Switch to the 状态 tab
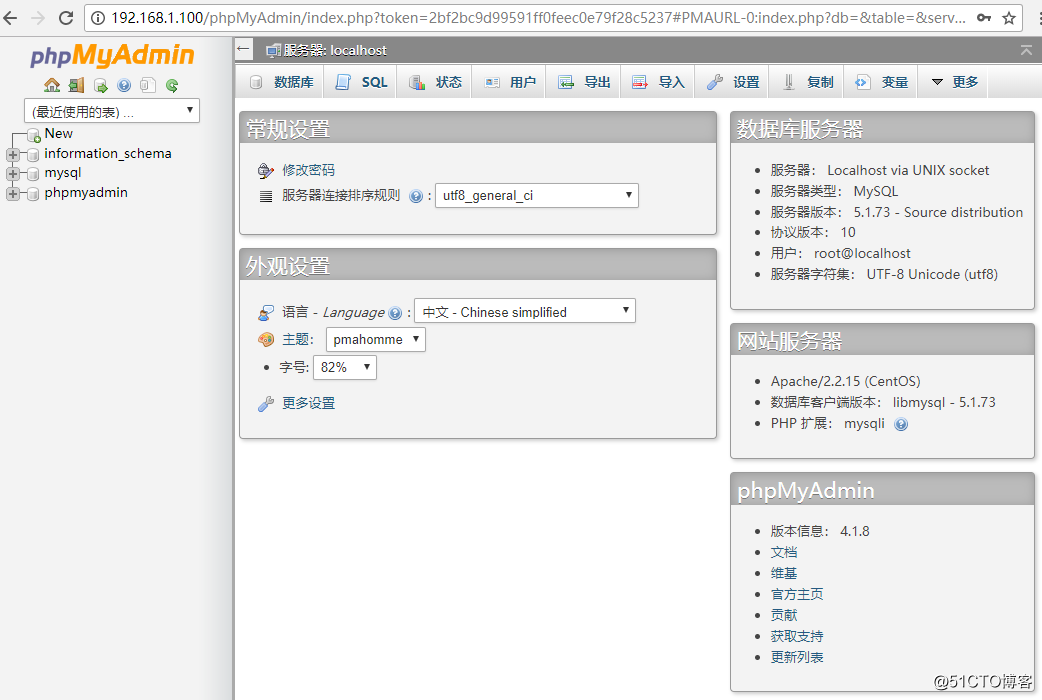Viewport: 1042px width, 700px height. pos(435,82)
